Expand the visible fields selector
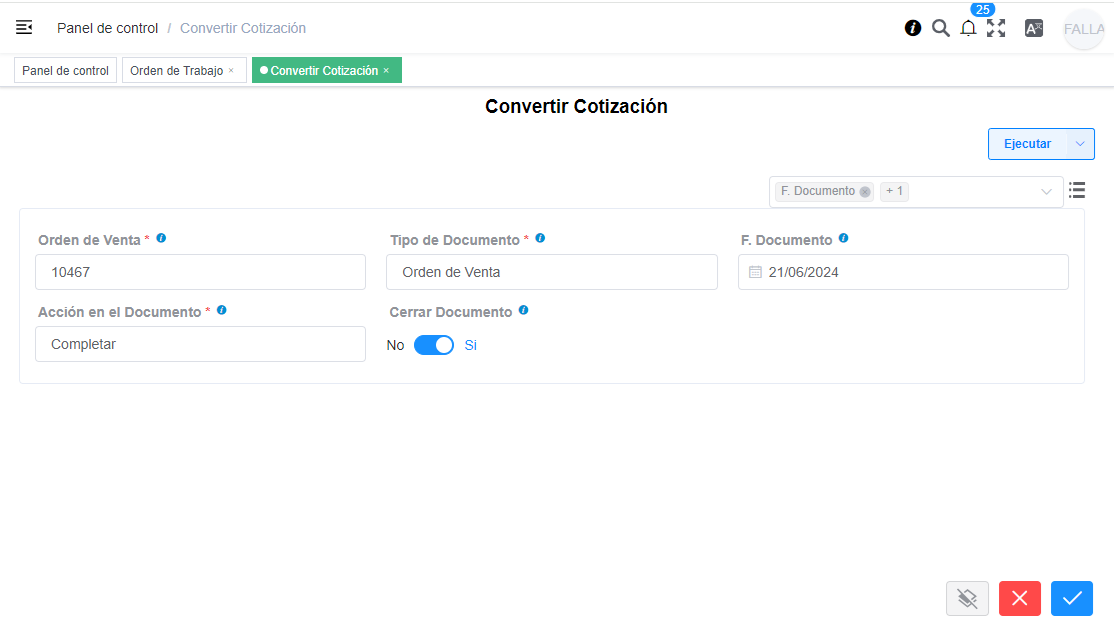This screenshot has width=1114, height=631. [x=1046, y=192]
